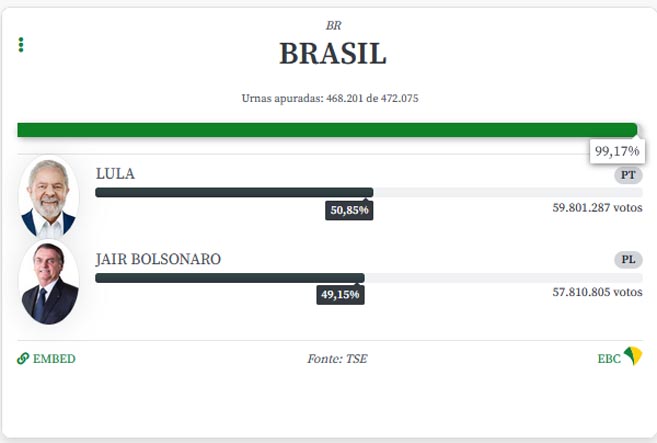Click the JAIR BOLSONARO candidate name

(158, 259)
